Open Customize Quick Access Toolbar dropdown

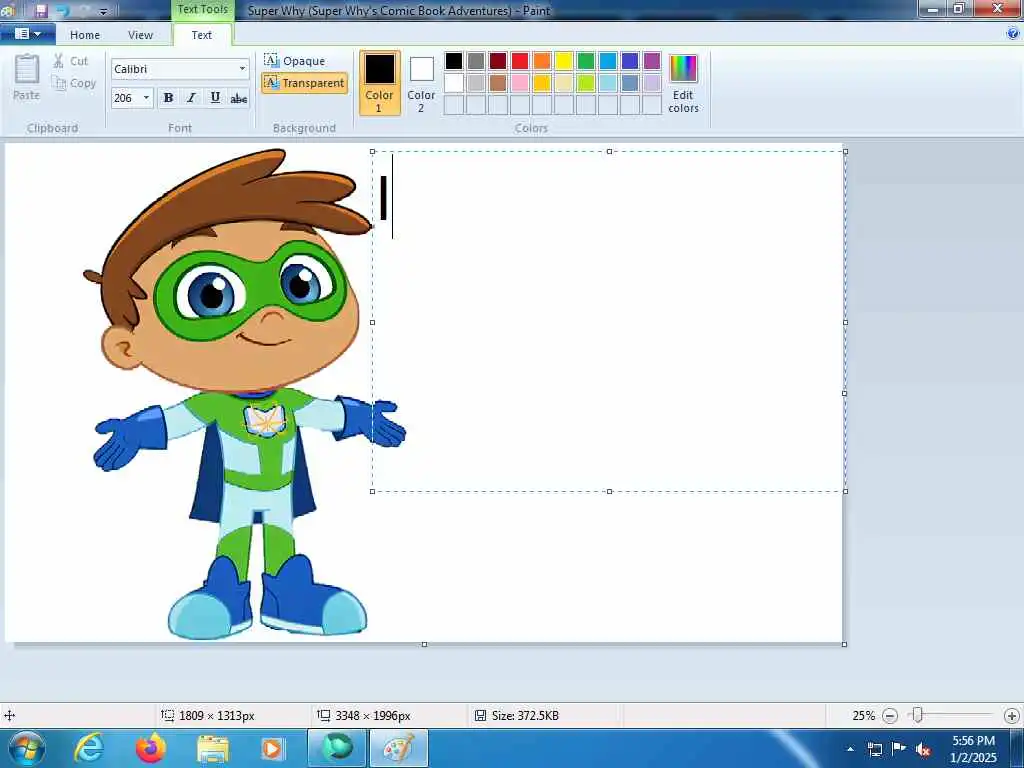[x=103, y=11]
